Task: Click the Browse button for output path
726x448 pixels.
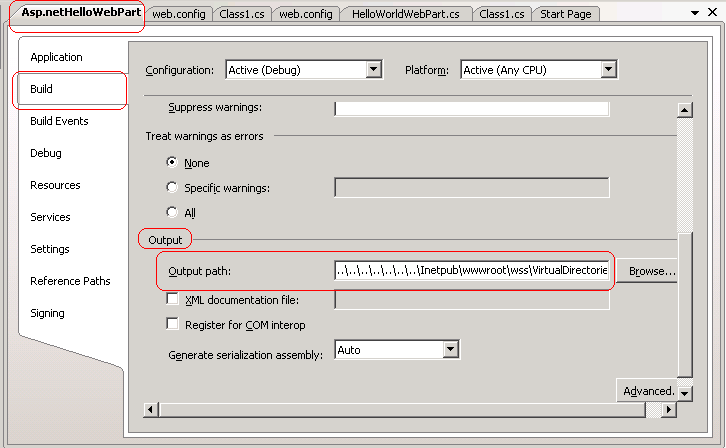Action: (x=651, y=271)
